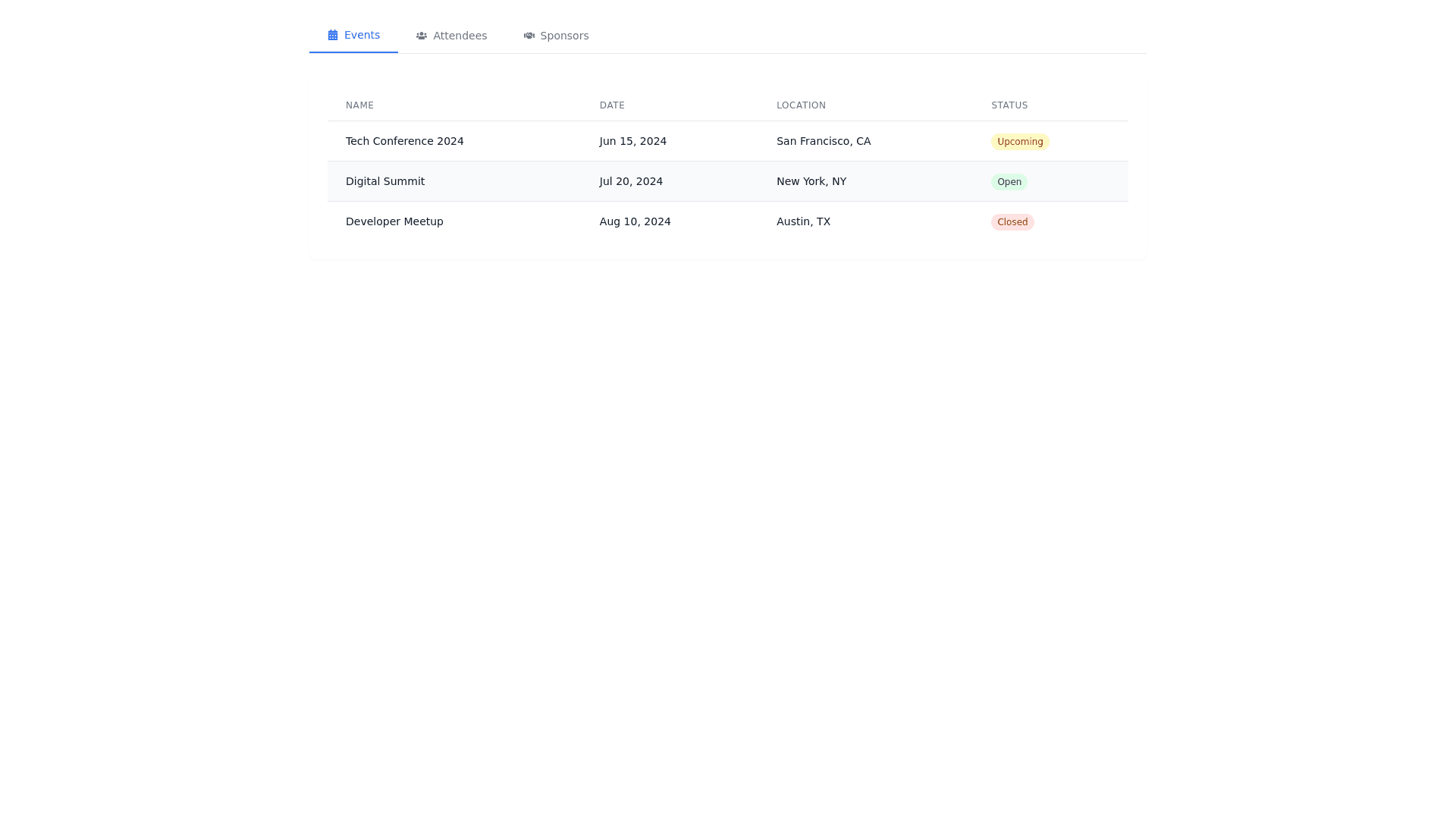Click the calendar icon on Events tab
This screenshot has width=1456, height=819.
(332, 36)
